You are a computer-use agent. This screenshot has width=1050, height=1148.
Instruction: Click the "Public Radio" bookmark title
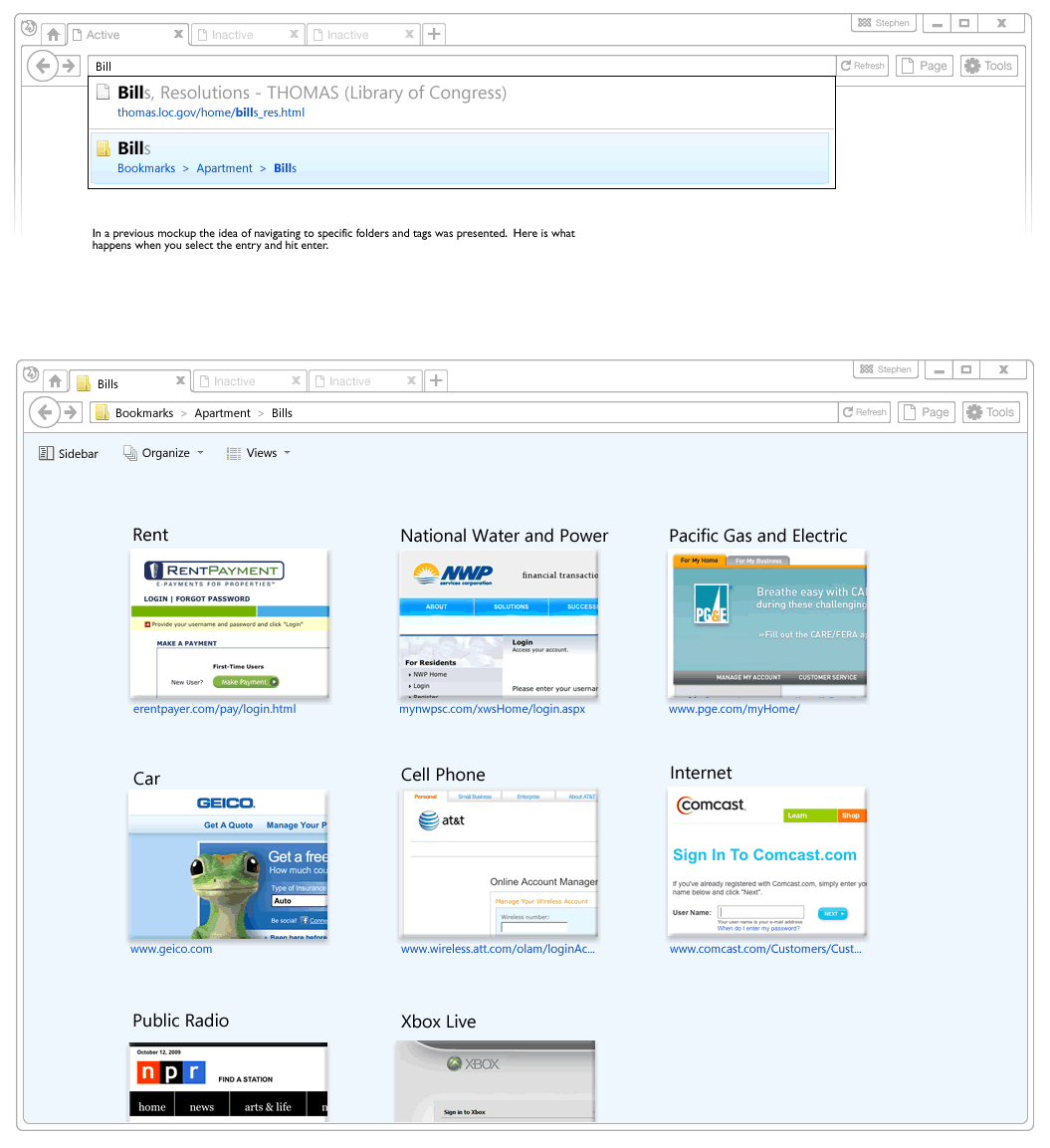pyautogui.click(x=181, y=1021)
